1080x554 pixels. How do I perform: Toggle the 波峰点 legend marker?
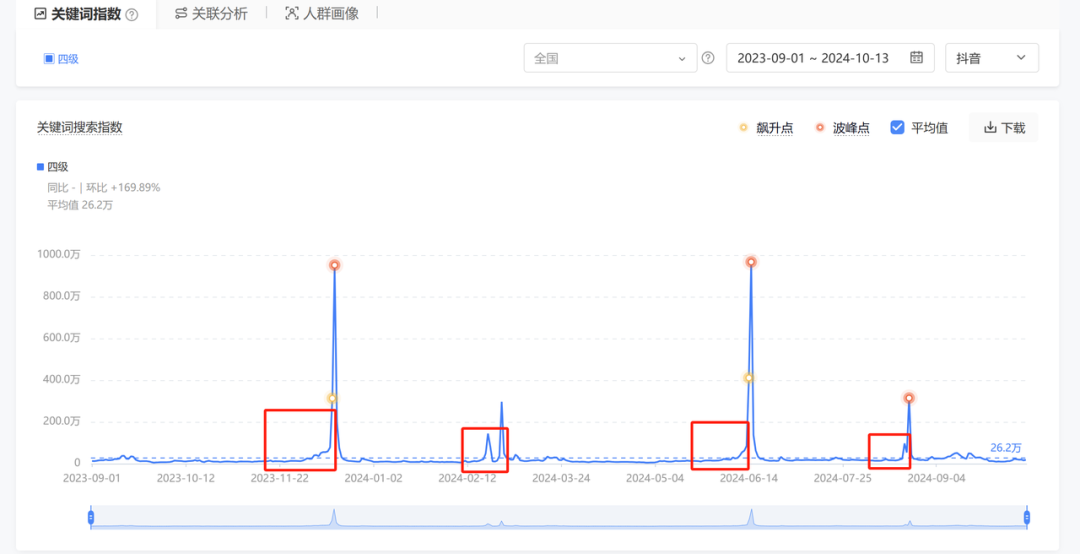click(819, 128)
